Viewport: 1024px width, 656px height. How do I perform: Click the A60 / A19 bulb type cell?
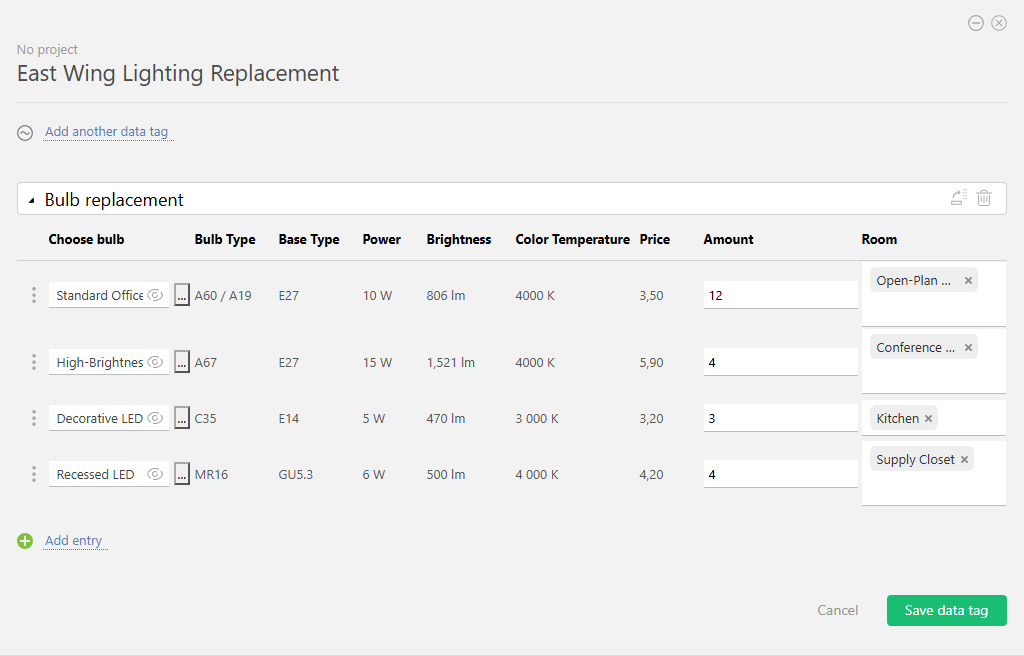pyautogui.click(x=223, y=295)
